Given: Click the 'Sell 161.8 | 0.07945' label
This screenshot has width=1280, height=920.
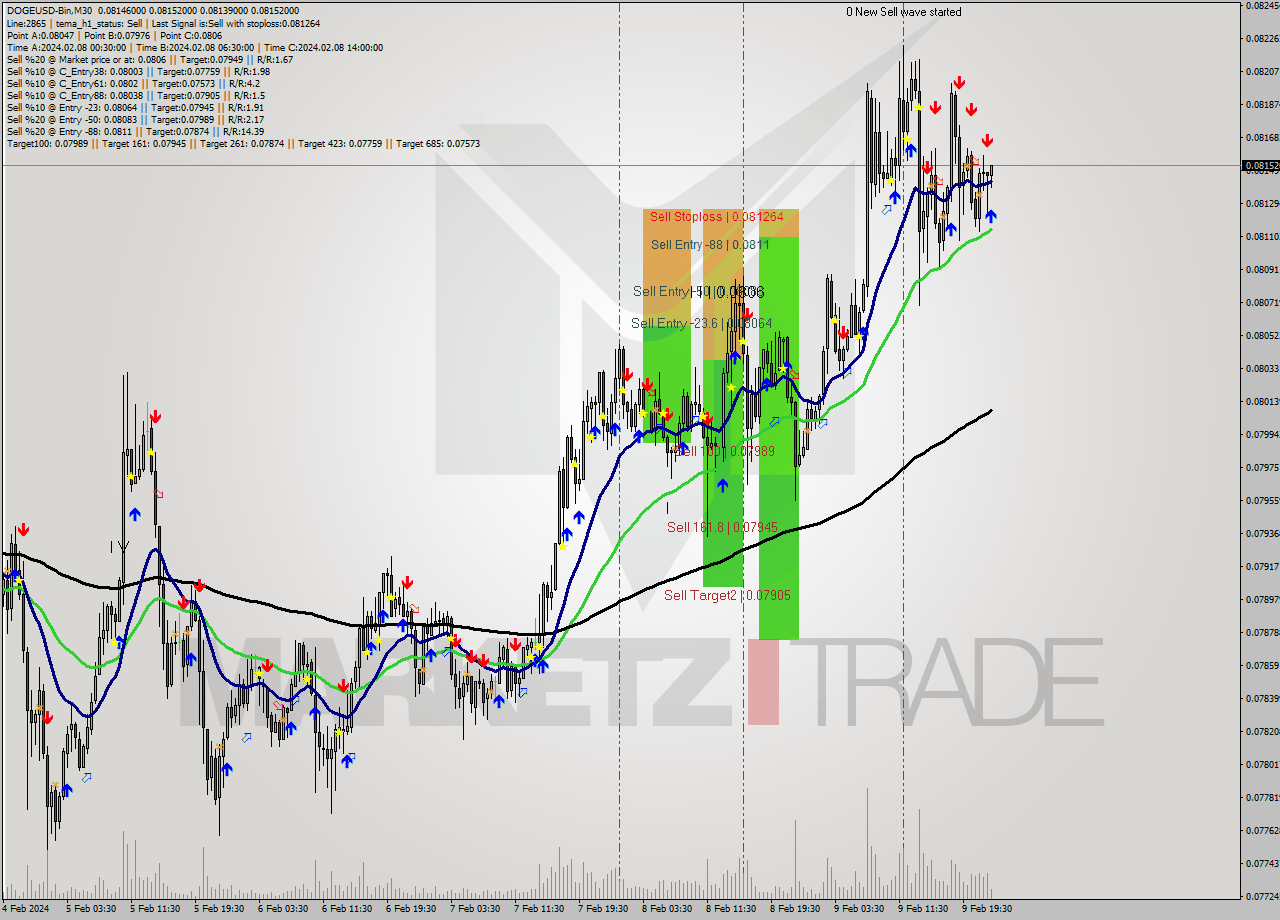Looking at the screenshot, I should [722, 526].
